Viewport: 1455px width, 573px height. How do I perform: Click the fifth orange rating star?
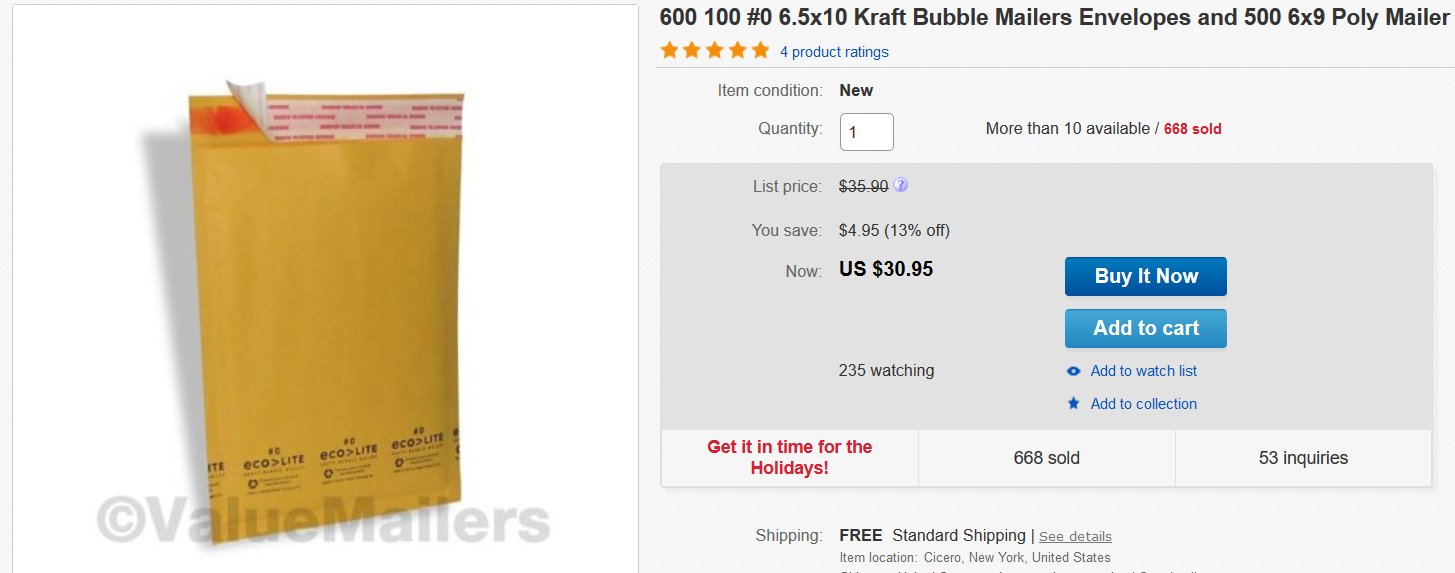point(760,51)
